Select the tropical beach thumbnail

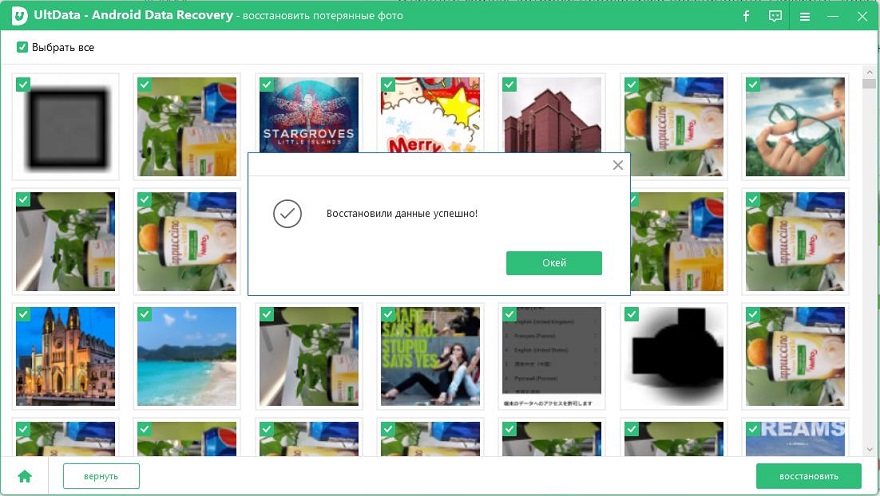[187, 356]
